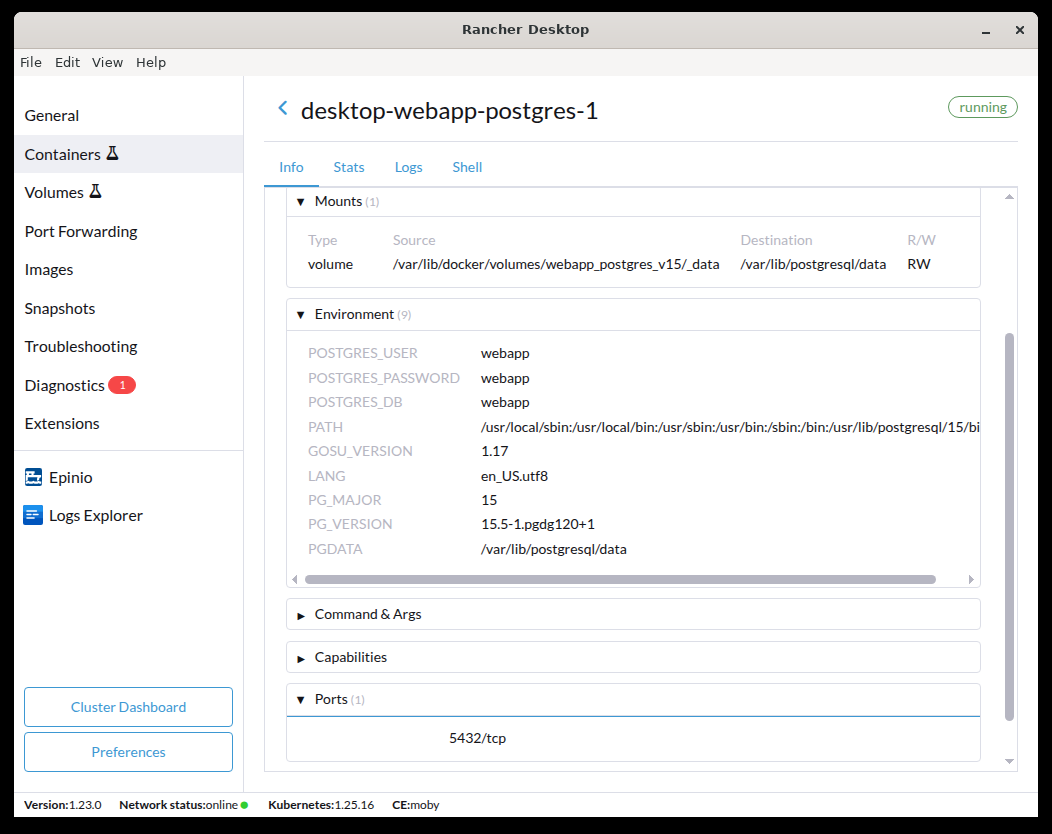
Task: Click the flask icon beside Volumes
Action: (95, 192)
